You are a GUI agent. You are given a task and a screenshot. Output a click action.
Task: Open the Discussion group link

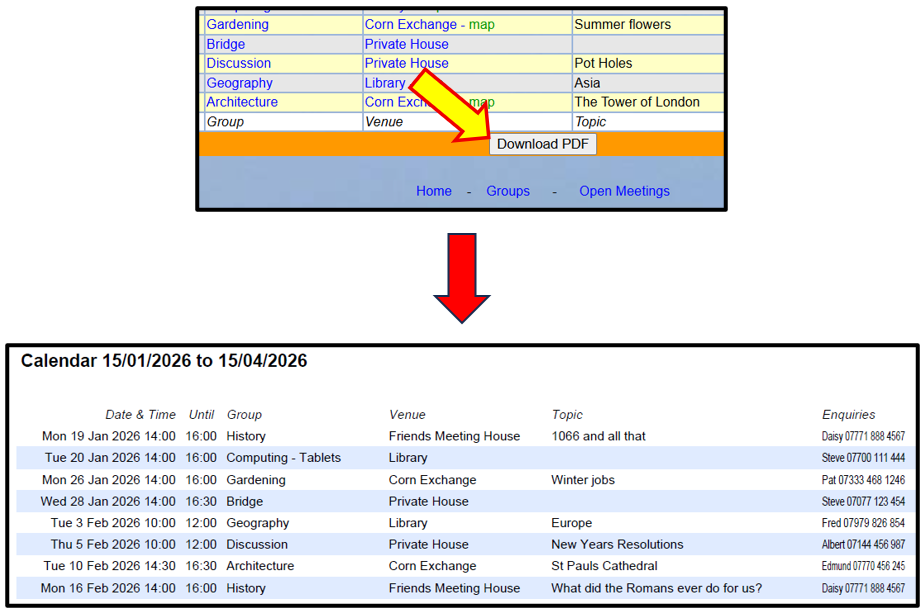pyautogui.click(x=238, y=64)
